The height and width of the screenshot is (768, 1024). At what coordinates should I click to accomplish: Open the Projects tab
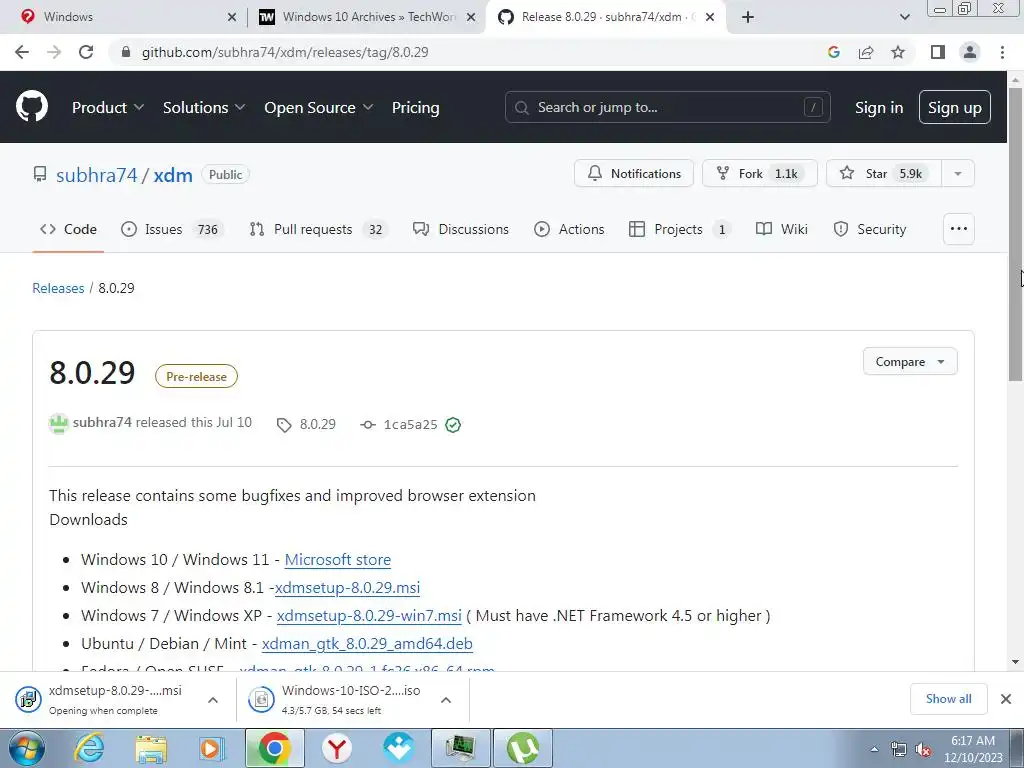[x=680, y=229]
